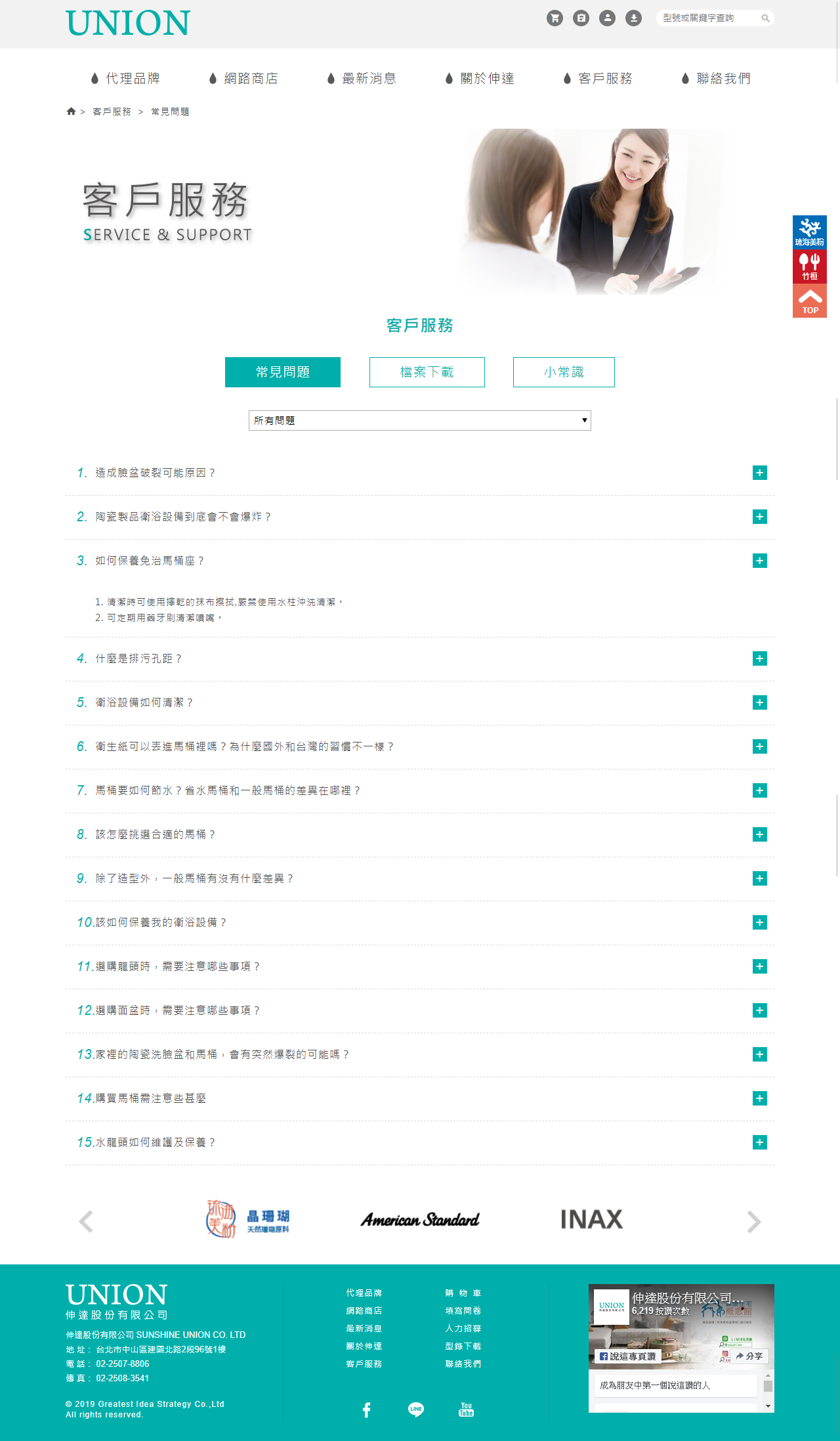The width and height of the screenshot is (840, 1441).
Task: Open the LINE icon in footer
Action: pos(416,1409)
